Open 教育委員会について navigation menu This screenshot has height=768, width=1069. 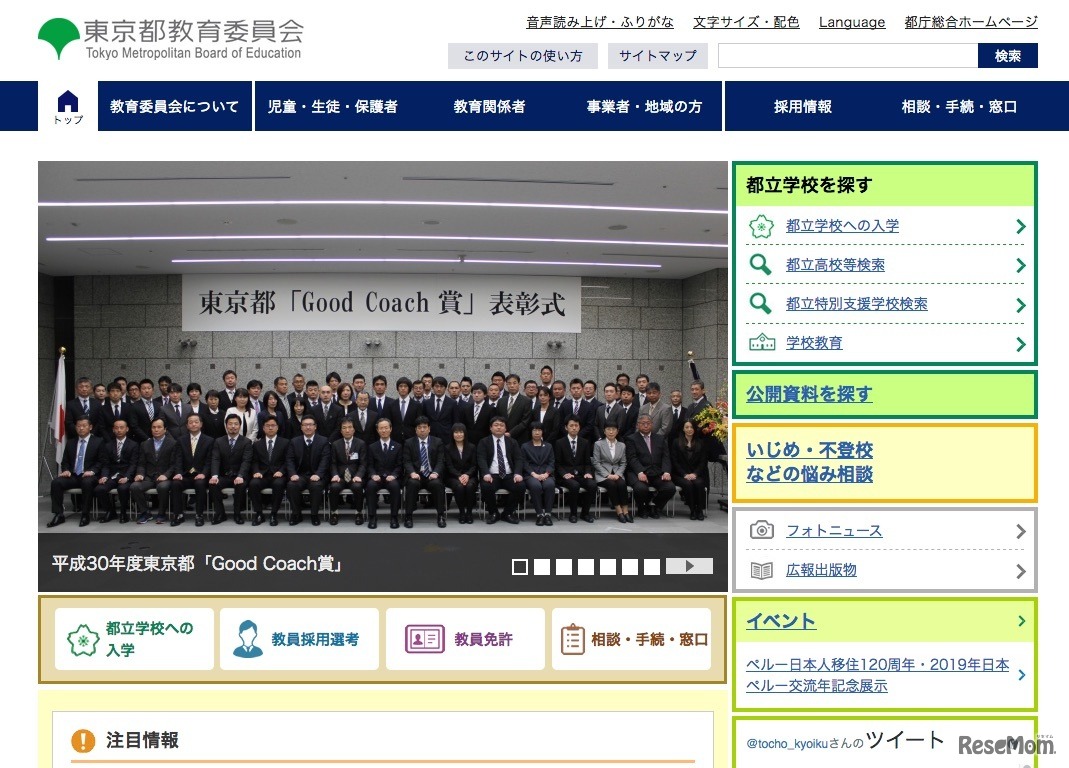click(175, 106)
